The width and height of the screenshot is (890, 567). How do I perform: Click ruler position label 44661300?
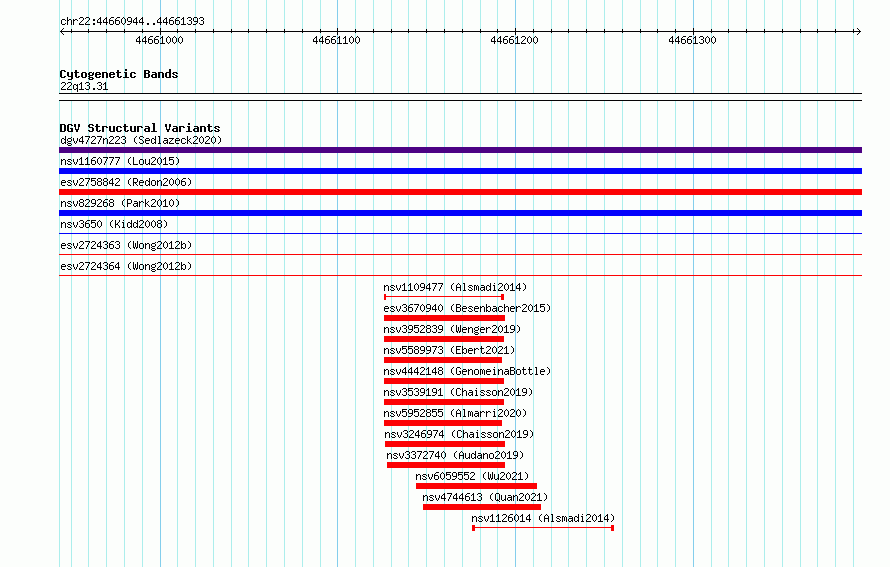(x=692, y=40)
